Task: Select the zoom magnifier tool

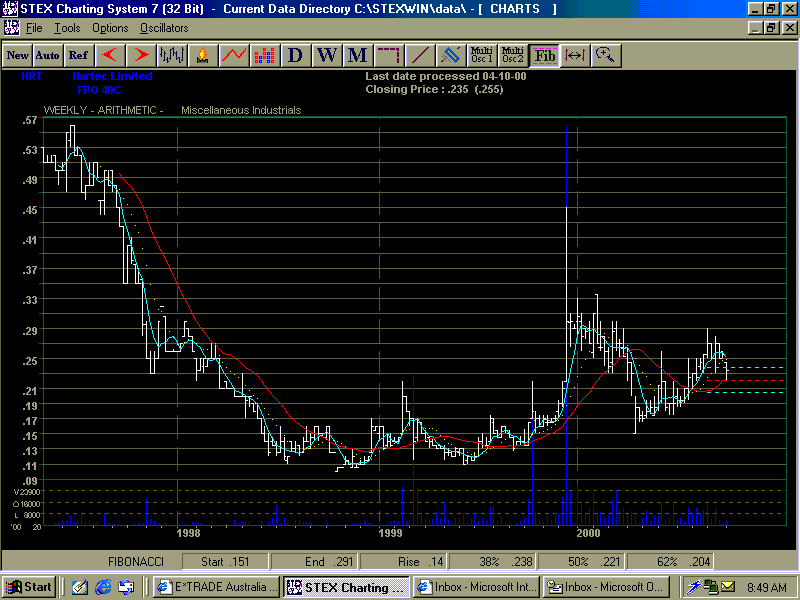Action: point(606,55)
